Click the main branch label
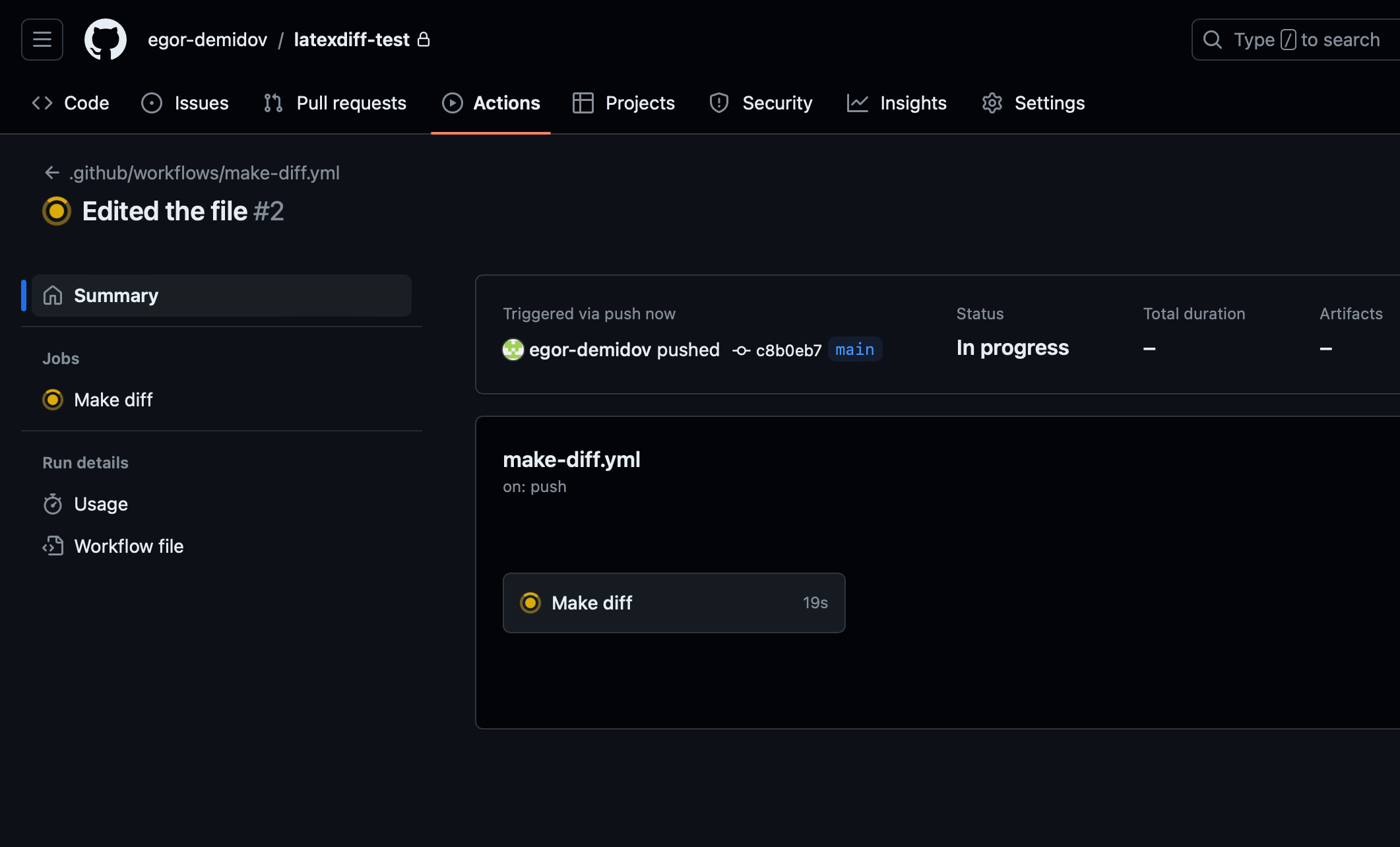1400x847 pixels. [x=854, y=350]
